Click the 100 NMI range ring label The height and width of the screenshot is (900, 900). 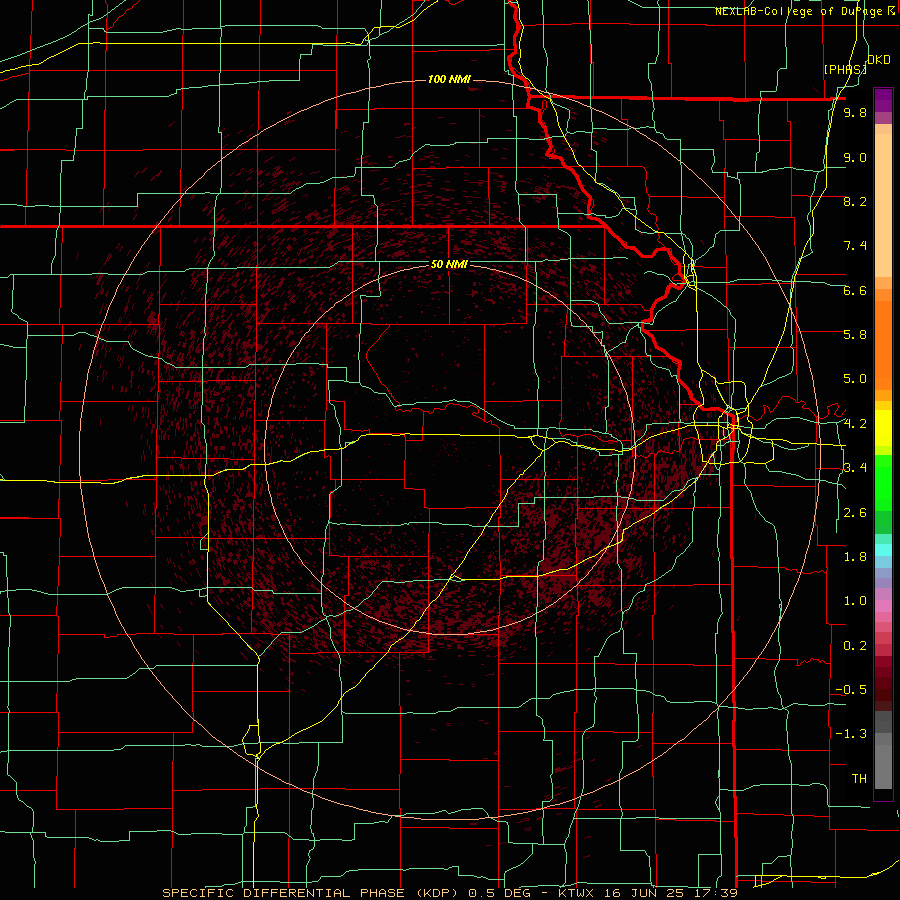(x=449, y=79)
